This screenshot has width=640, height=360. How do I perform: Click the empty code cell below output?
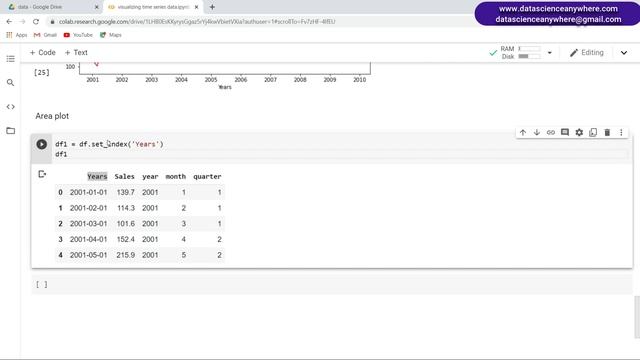331,284
